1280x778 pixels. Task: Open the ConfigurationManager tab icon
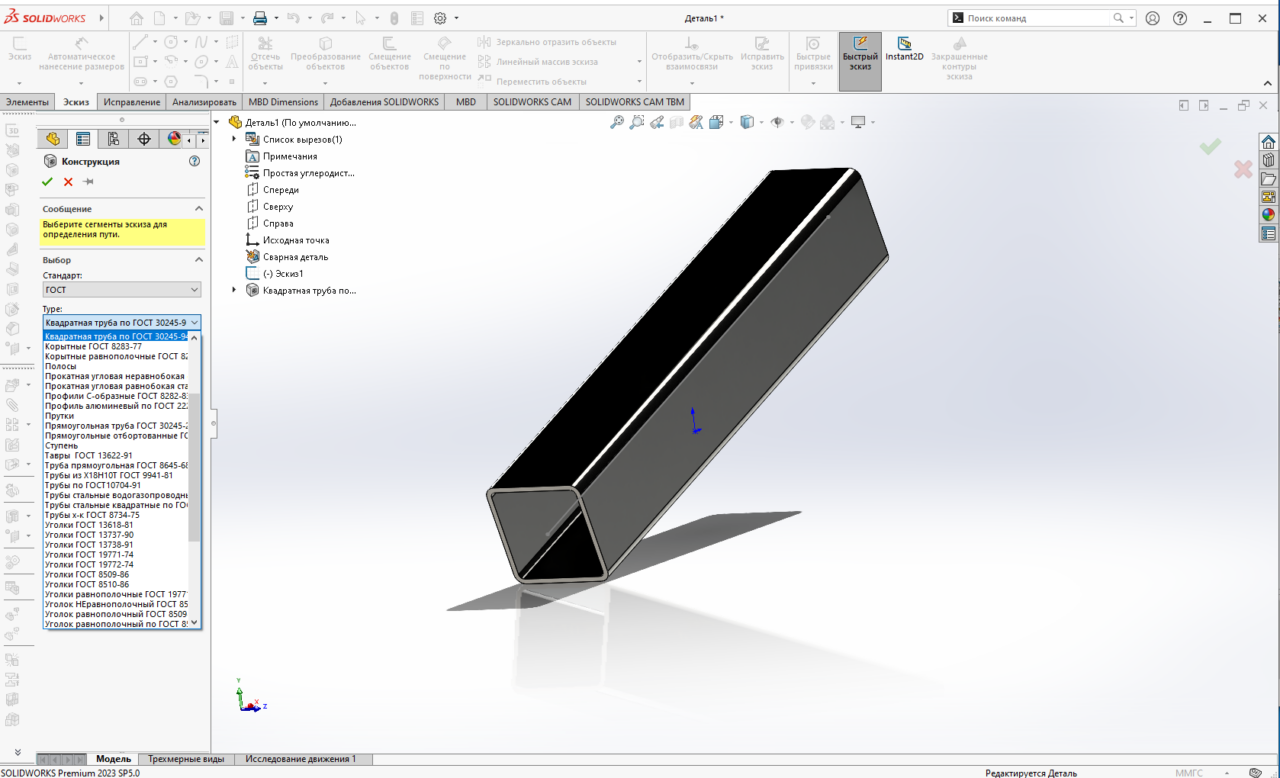113,139
